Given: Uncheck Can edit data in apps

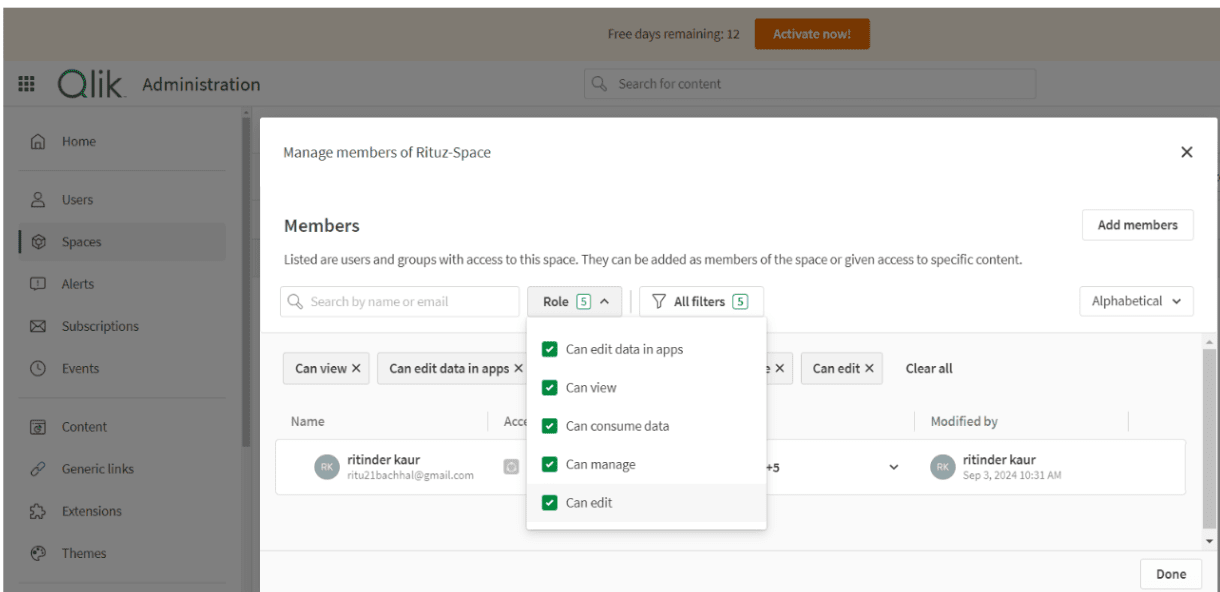Looking at the screenshot, I should click(549, 349).
